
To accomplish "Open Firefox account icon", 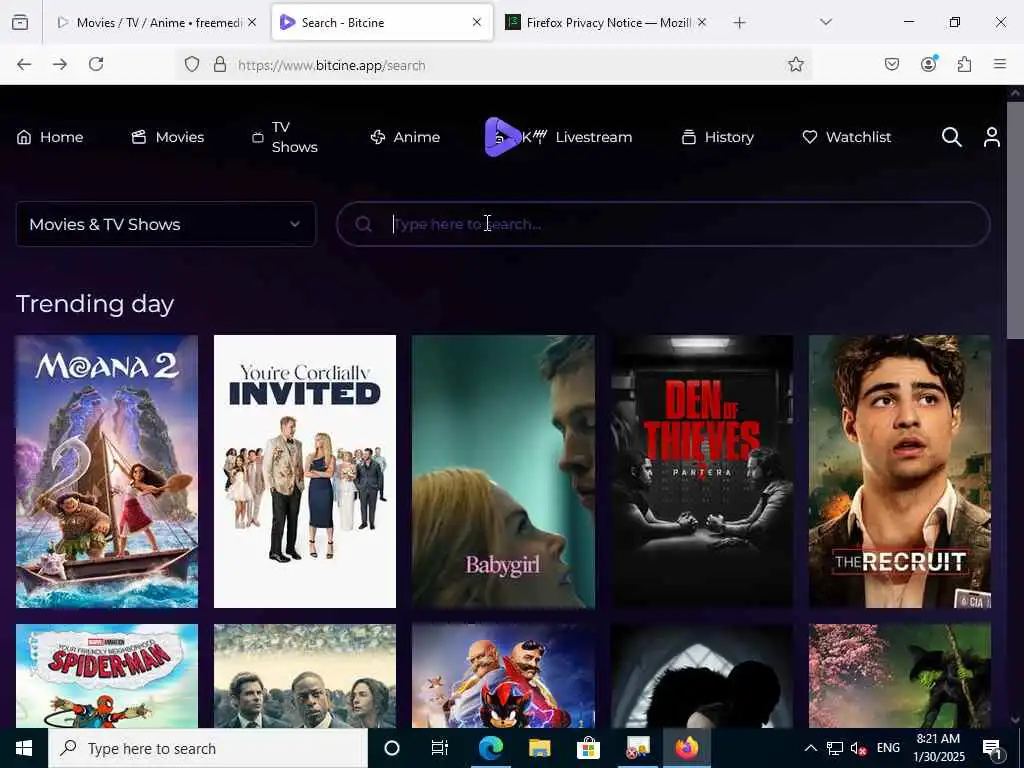I will click(x=928, y=64).
